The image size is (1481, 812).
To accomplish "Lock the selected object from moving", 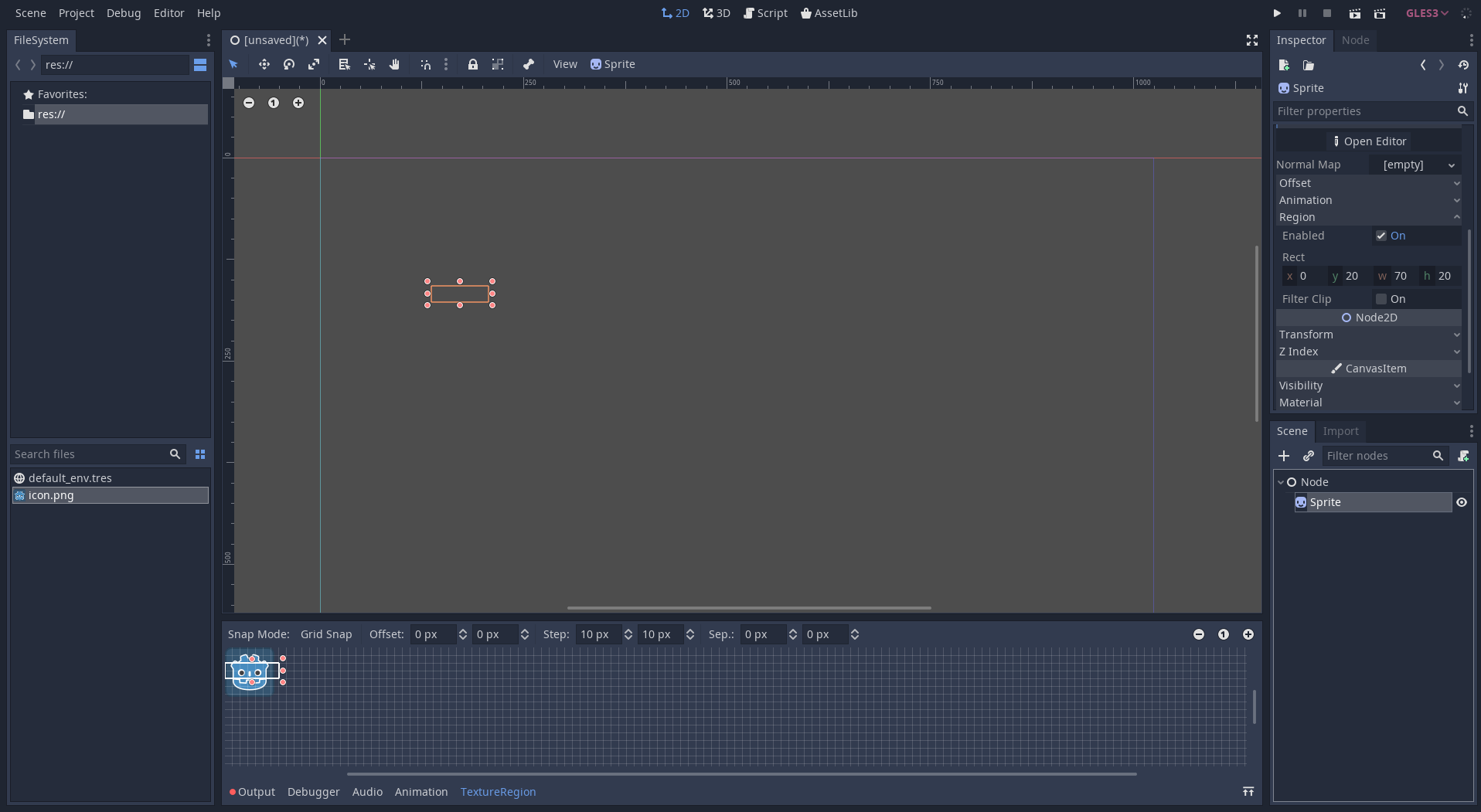I will click(x=472, y=64).
